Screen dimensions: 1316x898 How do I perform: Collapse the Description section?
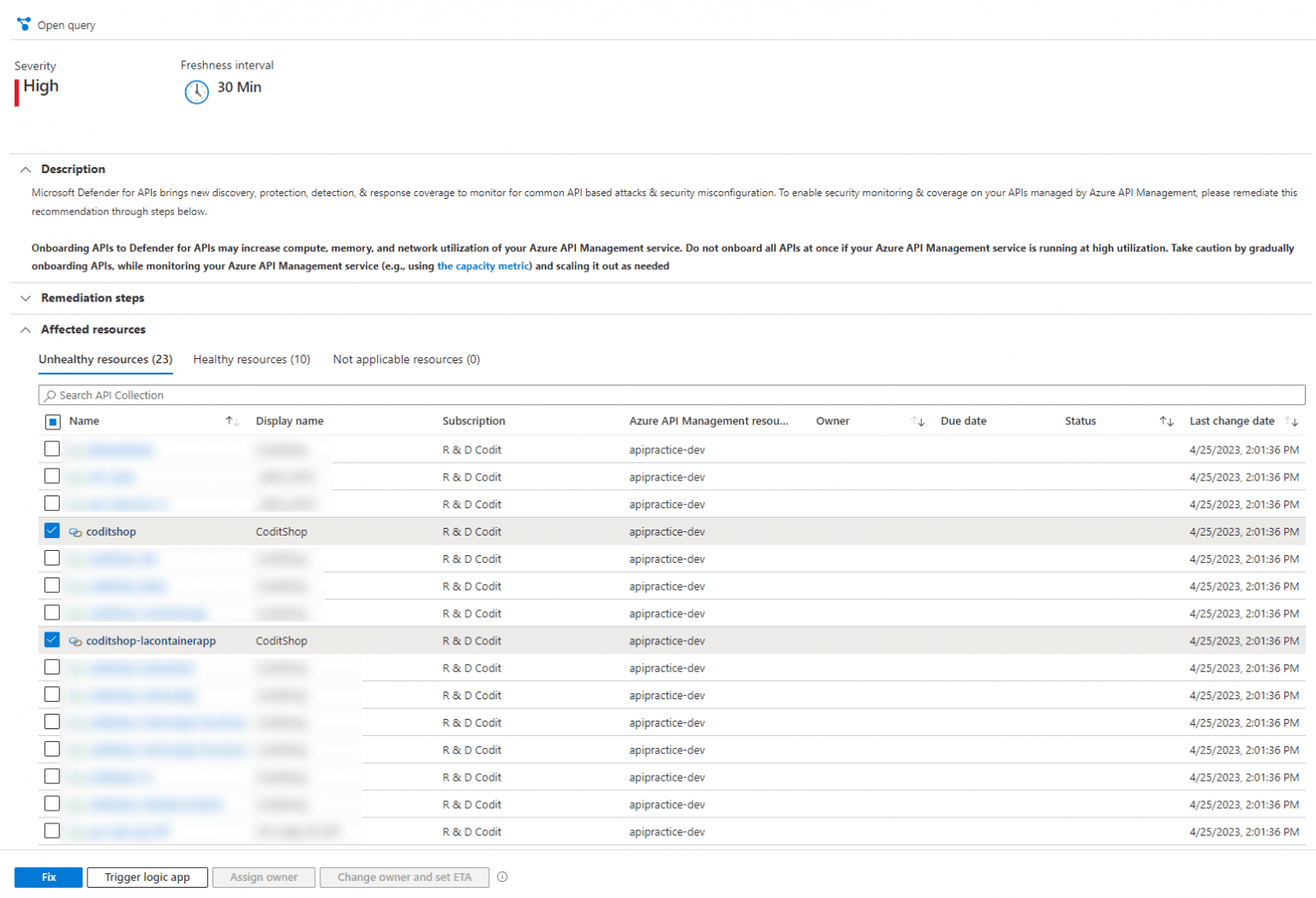[x=26, y=169]
